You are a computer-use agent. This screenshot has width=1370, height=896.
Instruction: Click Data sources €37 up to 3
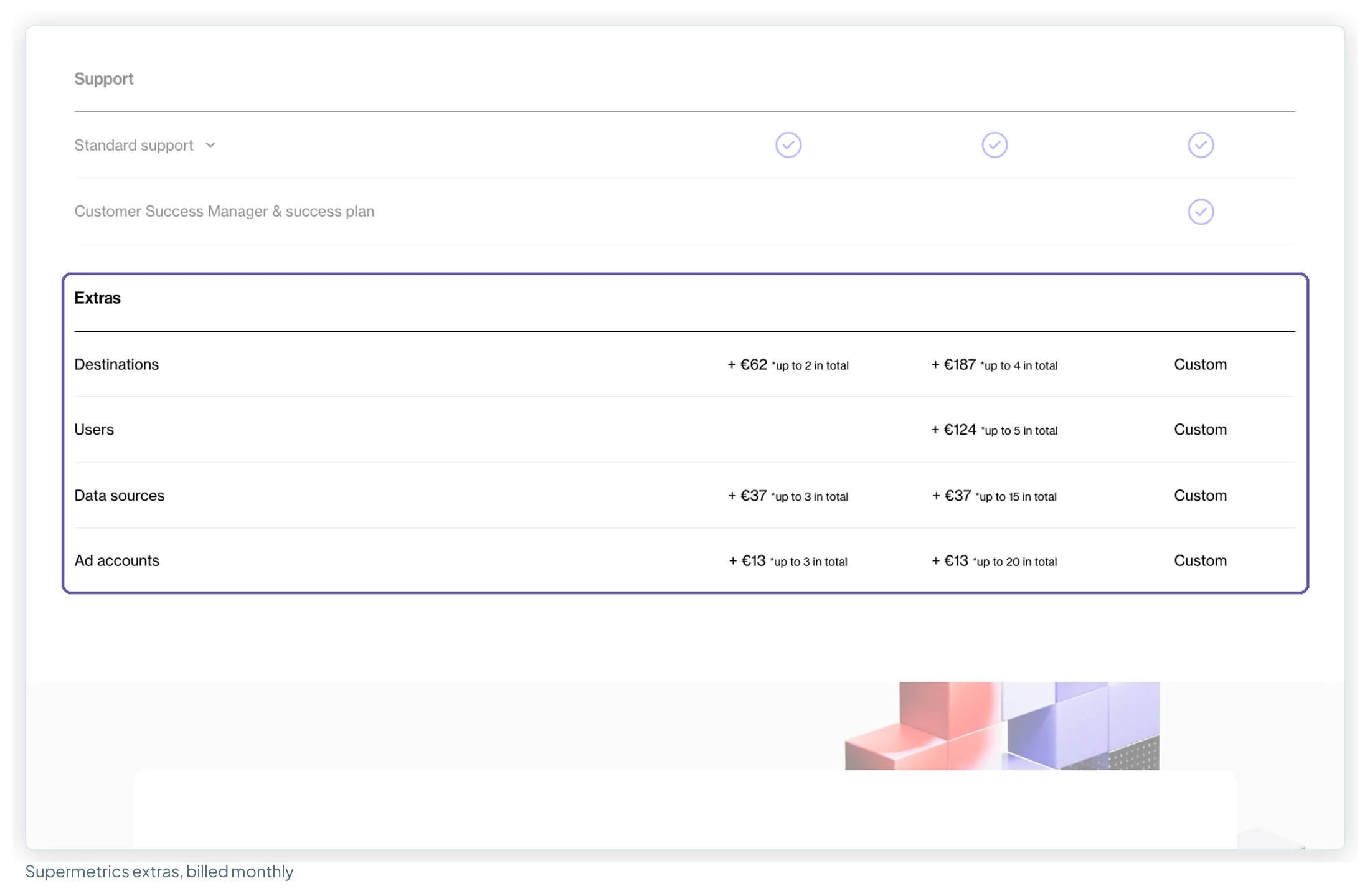point(788,496)
